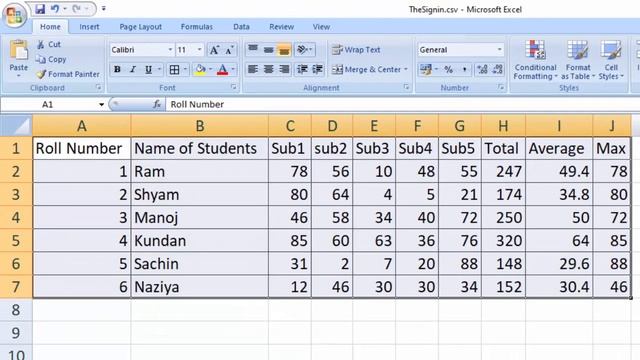Apply Accounting Number Format
The width and height of the screenshot is (640, 360).
[426, 69]
